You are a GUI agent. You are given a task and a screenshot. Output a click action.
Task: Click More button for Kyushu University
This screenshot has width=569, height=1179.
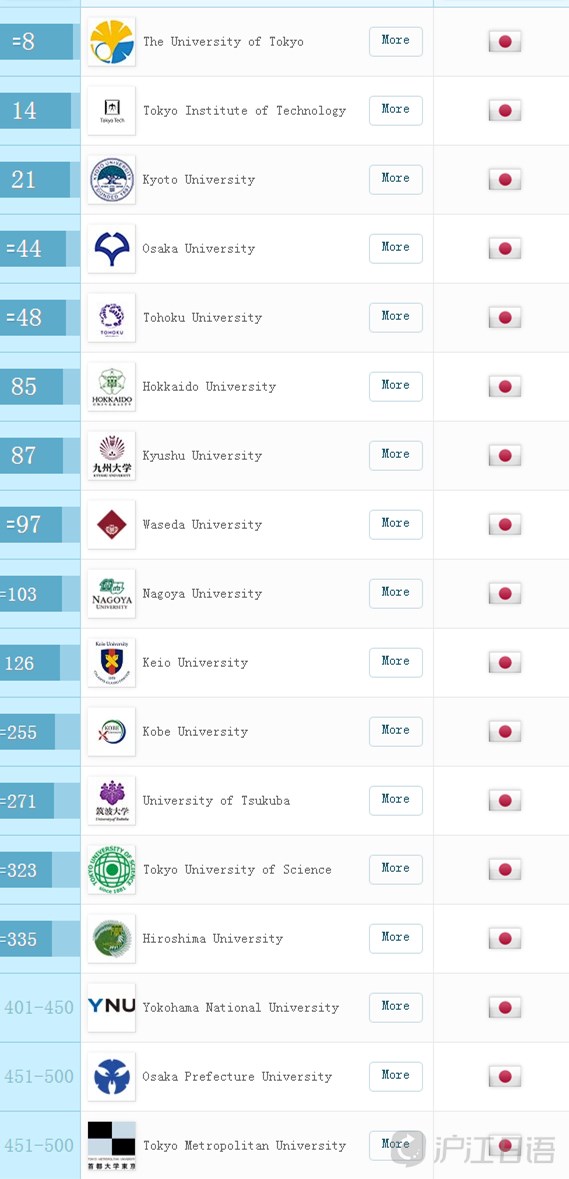pos(395,455)
